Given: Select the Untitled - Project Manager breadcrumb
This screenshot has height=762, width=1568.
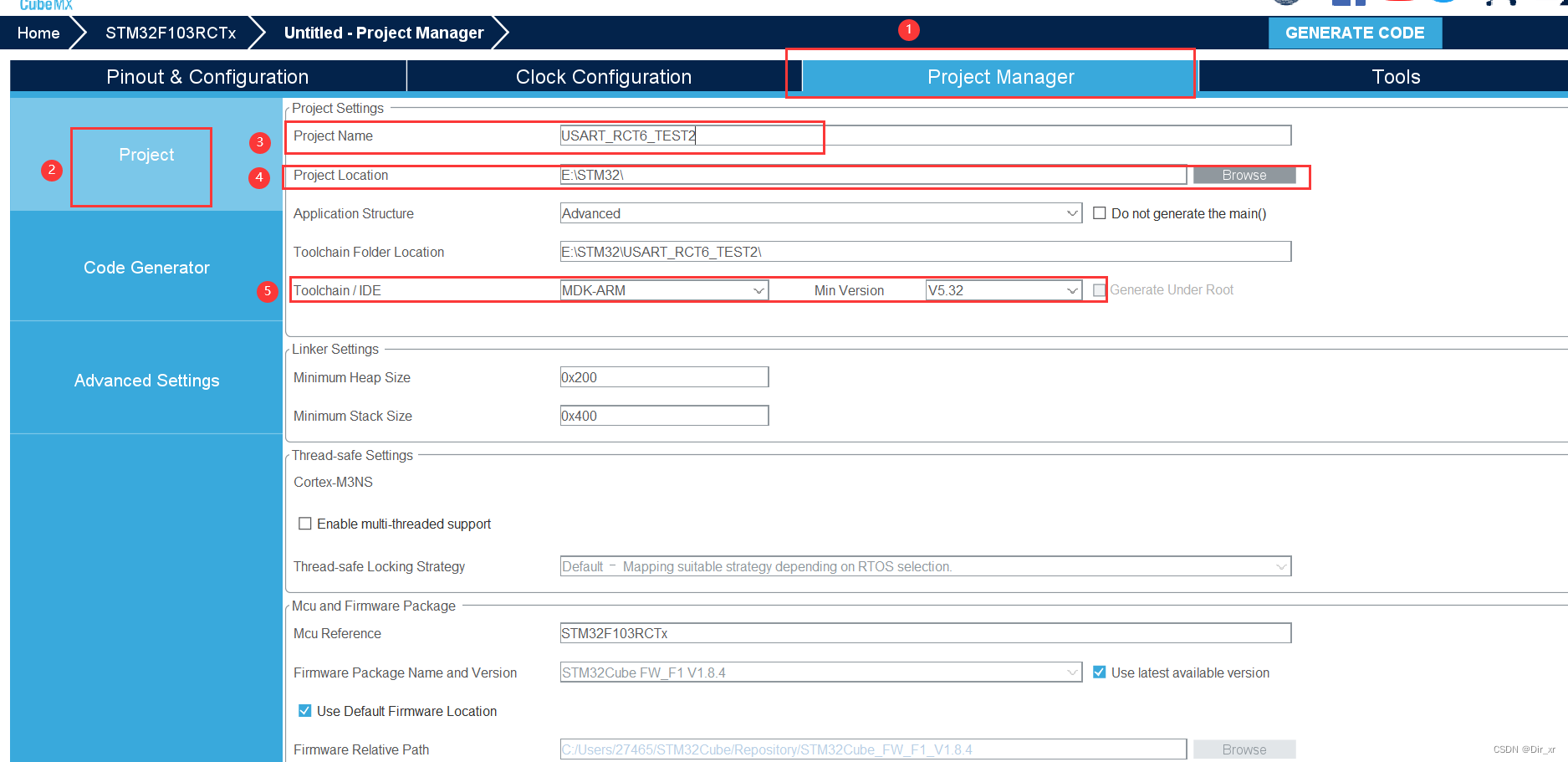Looking at the screenshot, I should coord(384,33).
